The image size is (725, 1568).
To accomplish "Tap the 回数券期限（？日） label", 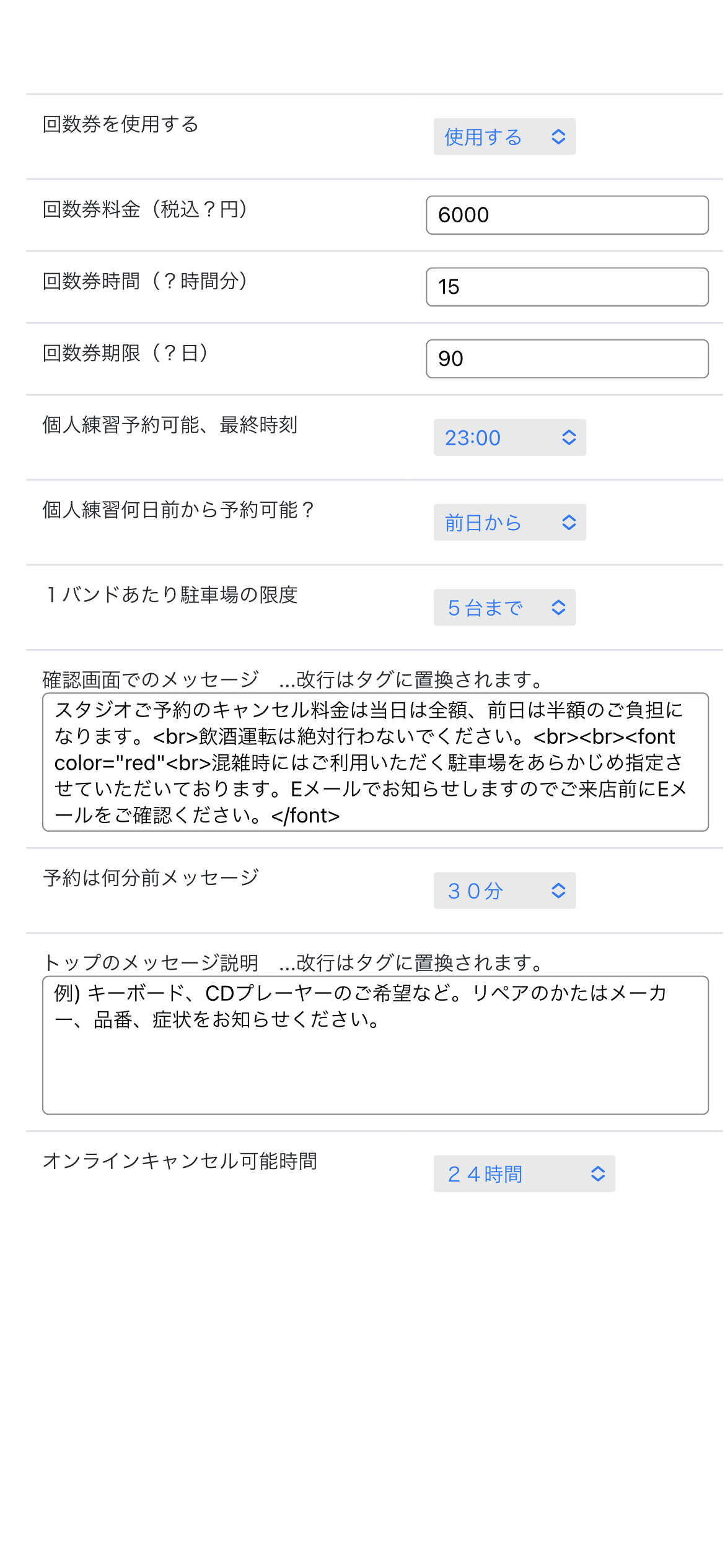I will tap(126, 353).
